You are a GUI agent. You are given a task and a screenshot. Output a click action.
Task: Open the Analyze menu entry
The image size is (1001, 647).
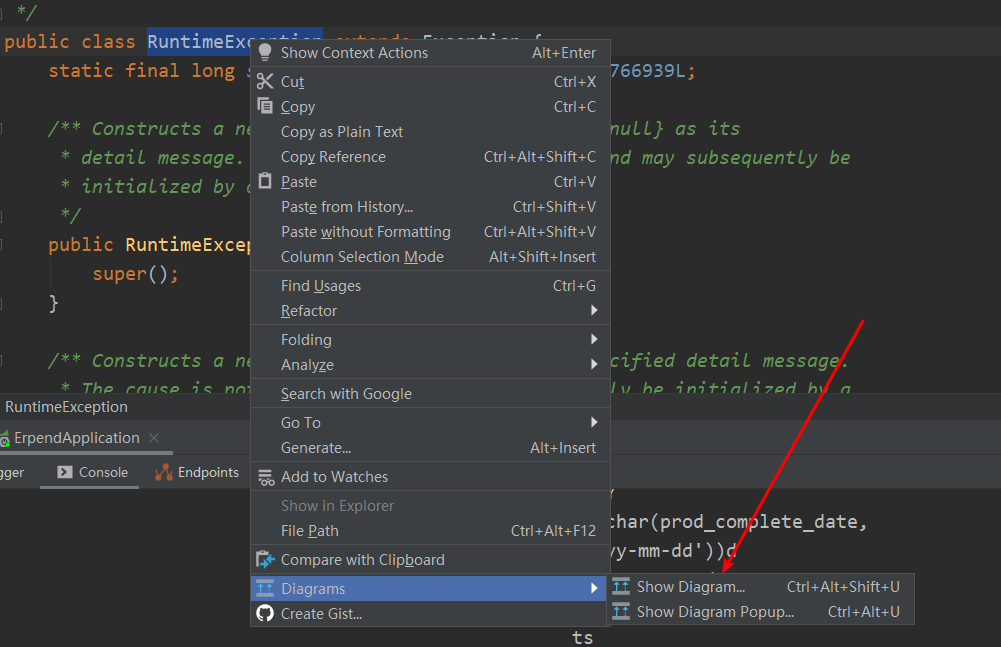(430, 364)
